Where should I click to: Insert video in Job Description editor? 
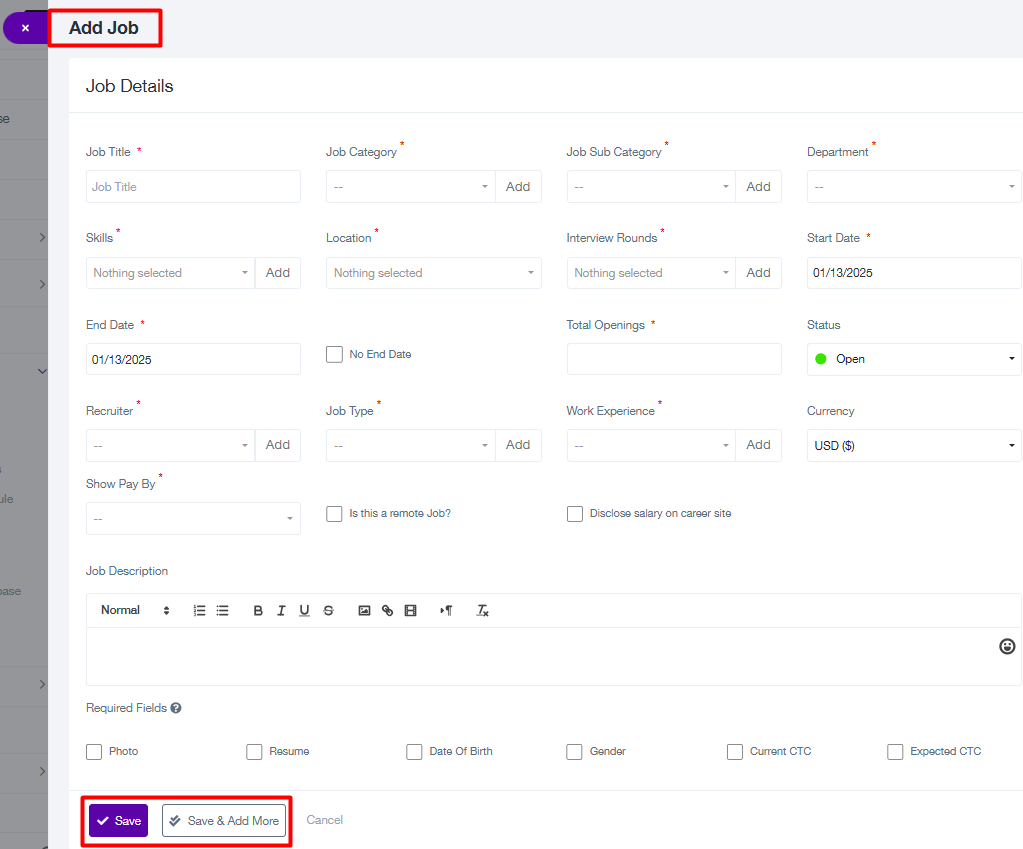(410, 611)
